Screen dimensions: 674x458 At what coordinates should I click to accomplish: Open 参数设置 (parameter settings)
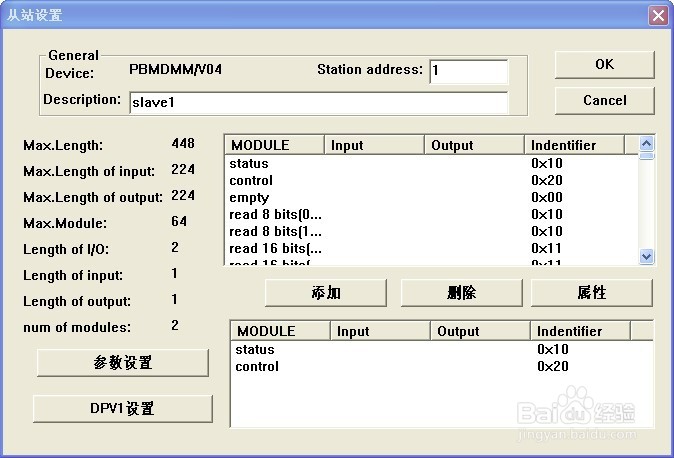pos(123,363)
